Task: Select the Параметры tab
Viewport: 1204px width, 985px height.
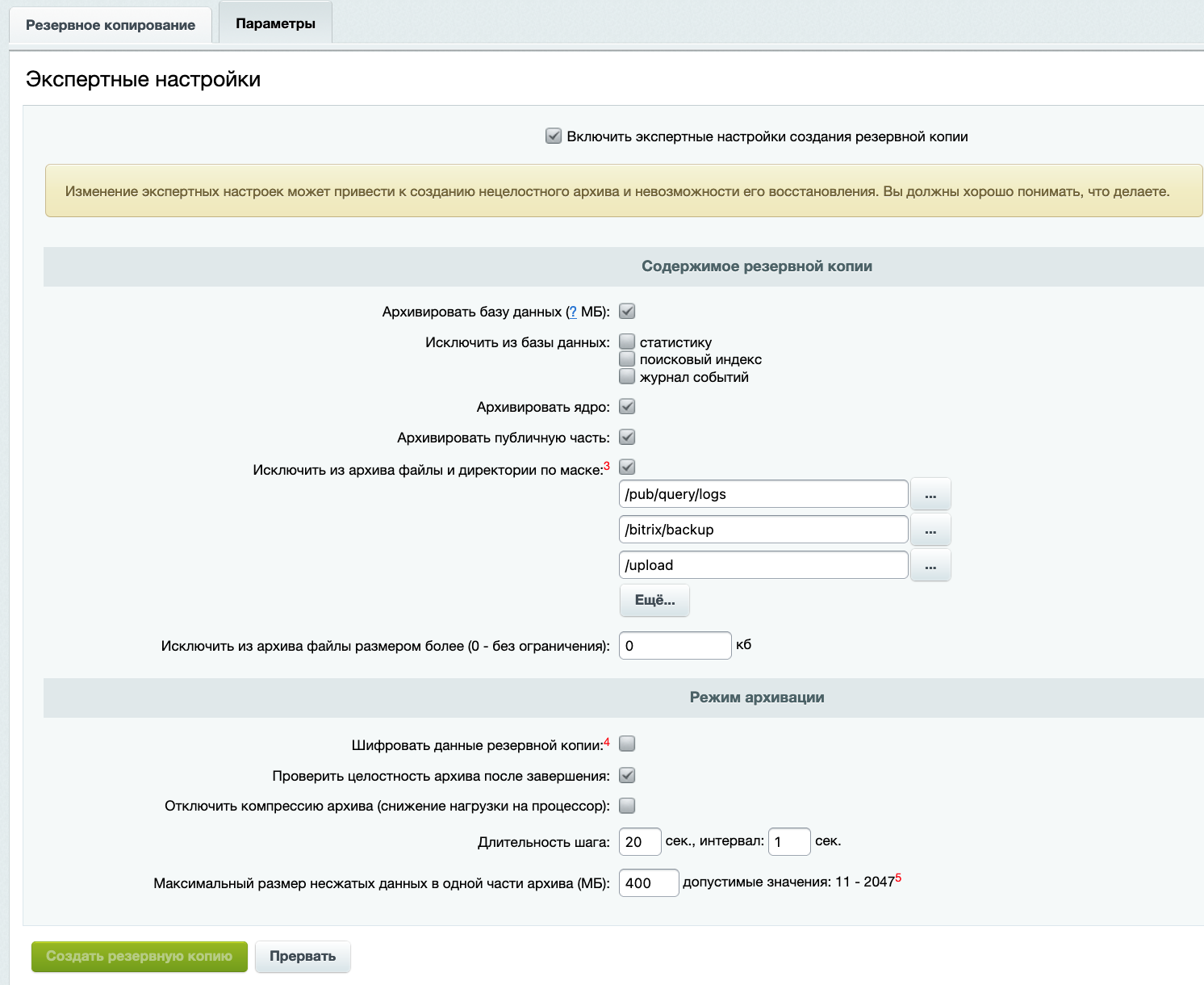Action: click(275, 23)
